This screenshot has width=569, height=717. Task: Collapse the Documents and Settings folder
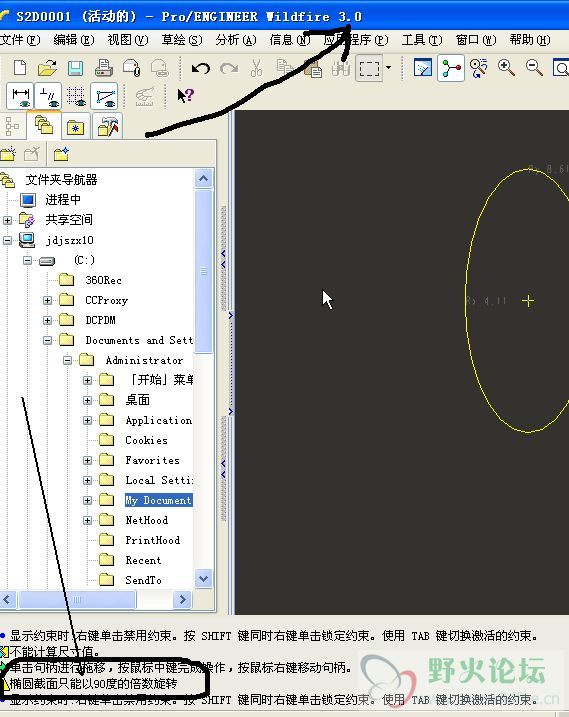(x=48, y=340)
